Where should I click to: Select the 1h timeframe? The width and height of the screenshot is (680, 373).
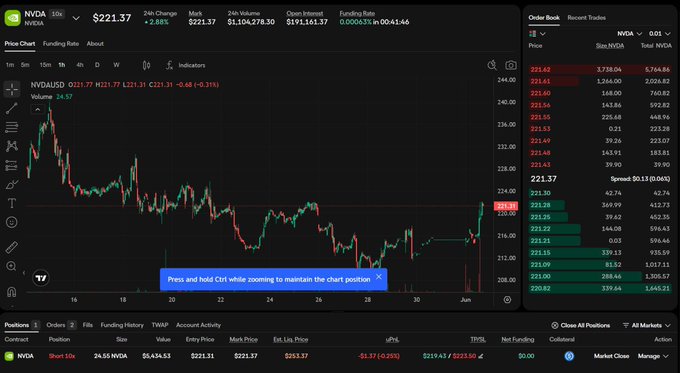click(62, 65)
